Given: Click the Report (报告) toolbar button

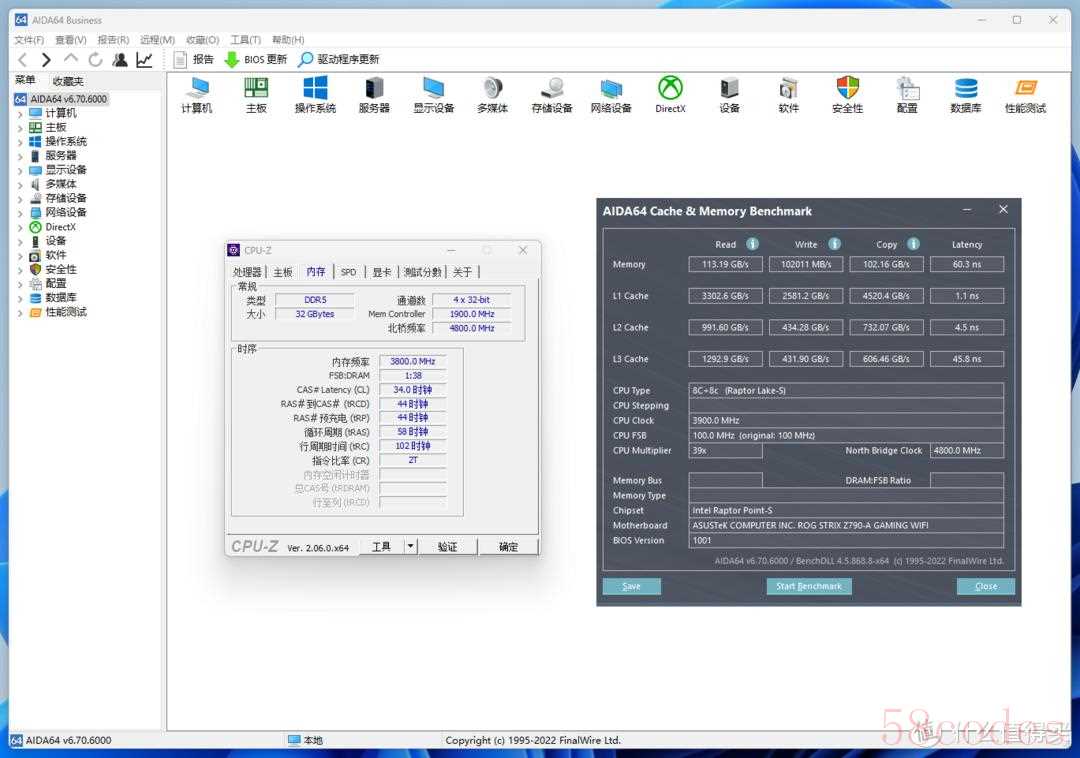Looking at the screenshot, I should (194, 60).
